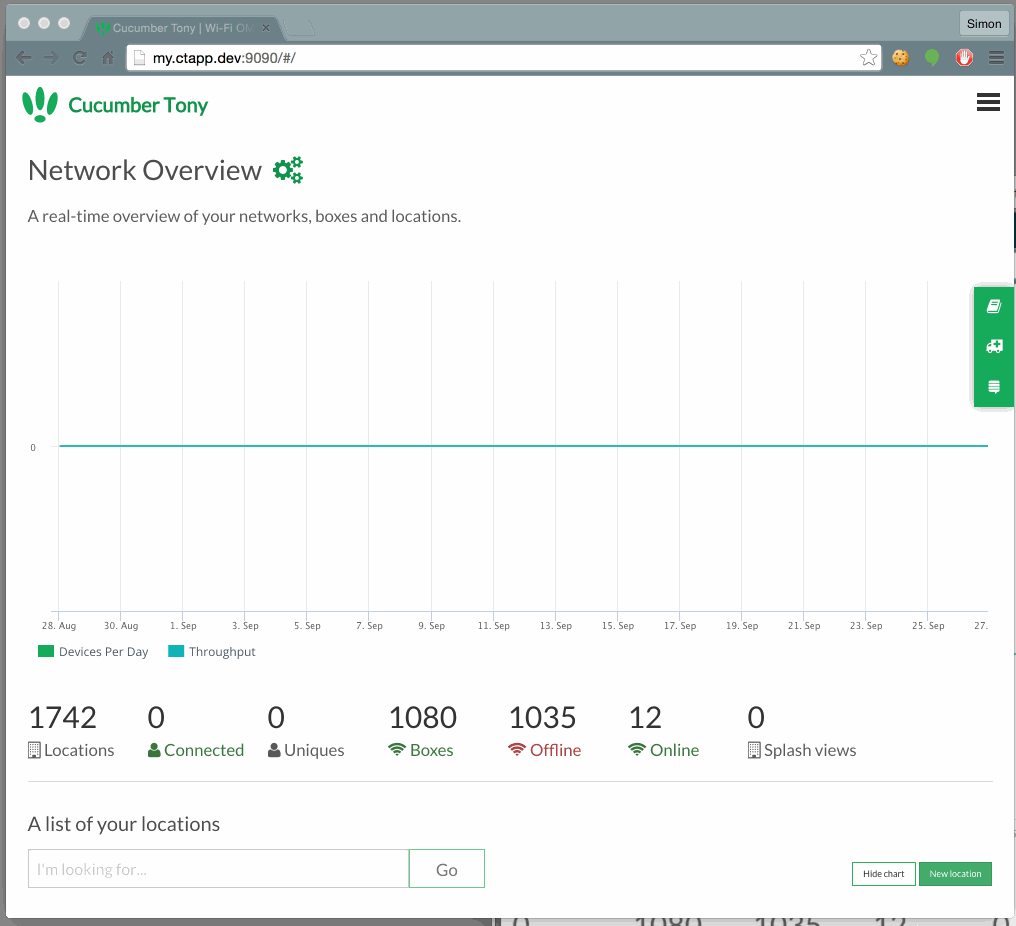Click the book icon in side panel
Viewport: 1016px width, 926px height.
994,307
